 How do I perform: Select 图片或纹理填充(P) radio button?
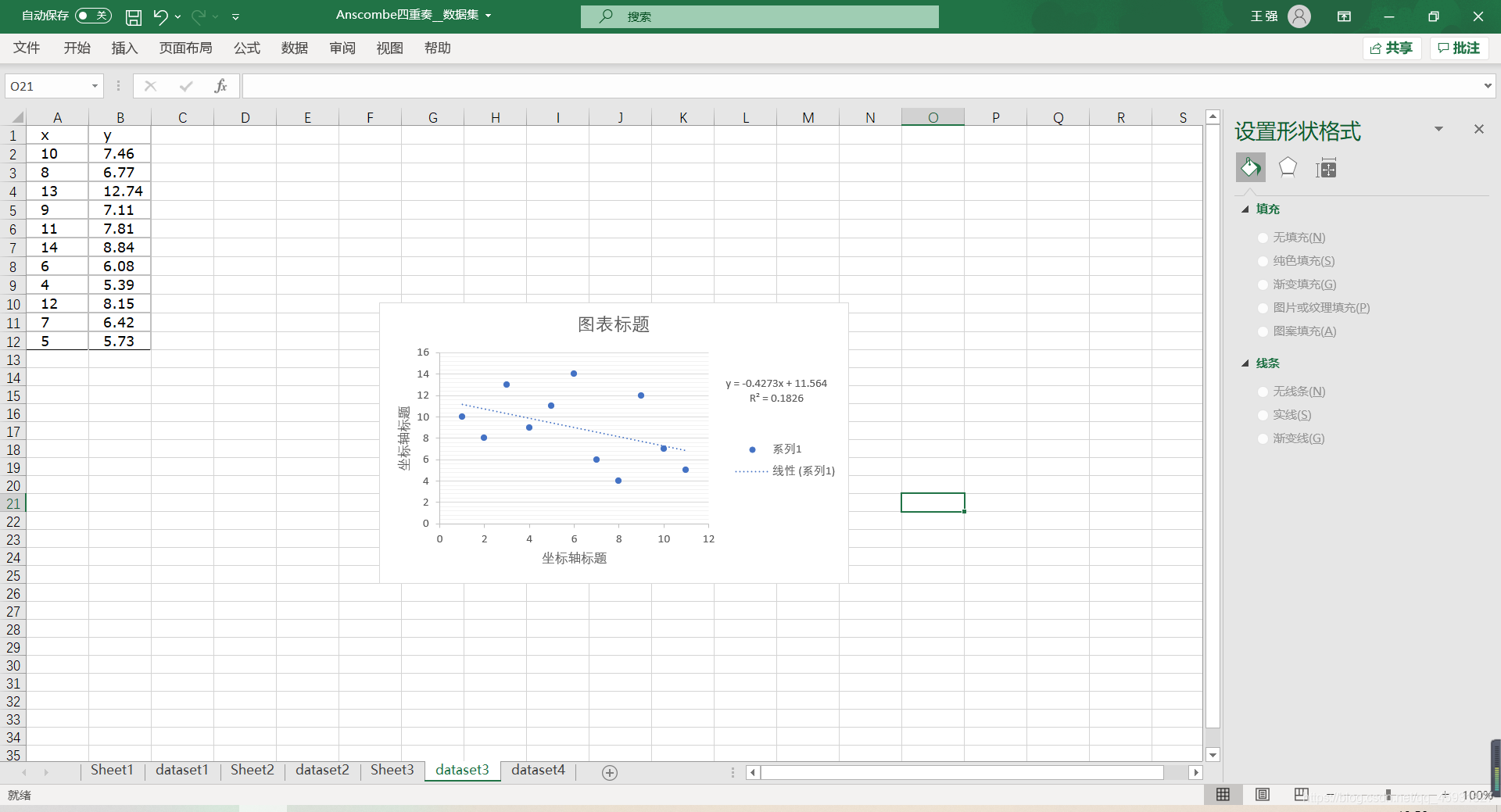click(x=1263, y=308)
